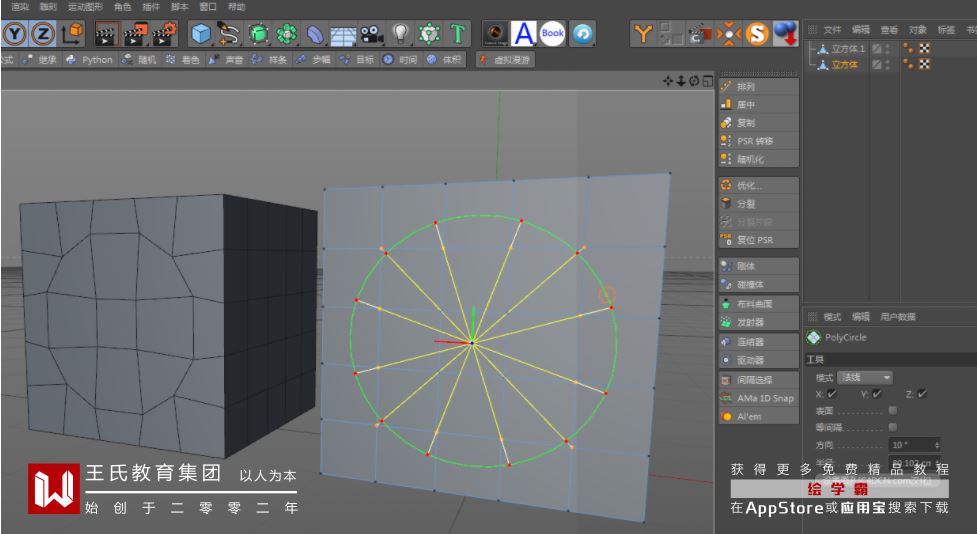Screen dimensions: 977x534
Task: Open the 脚本 menu
Action: pyautogui.click(x=179, y=7)
